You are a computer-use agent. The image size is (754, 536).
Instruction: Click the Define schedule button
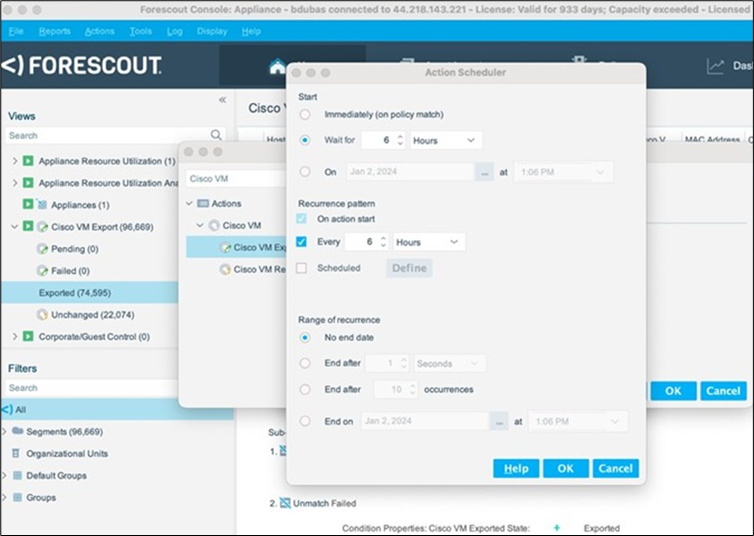[409, 268]
